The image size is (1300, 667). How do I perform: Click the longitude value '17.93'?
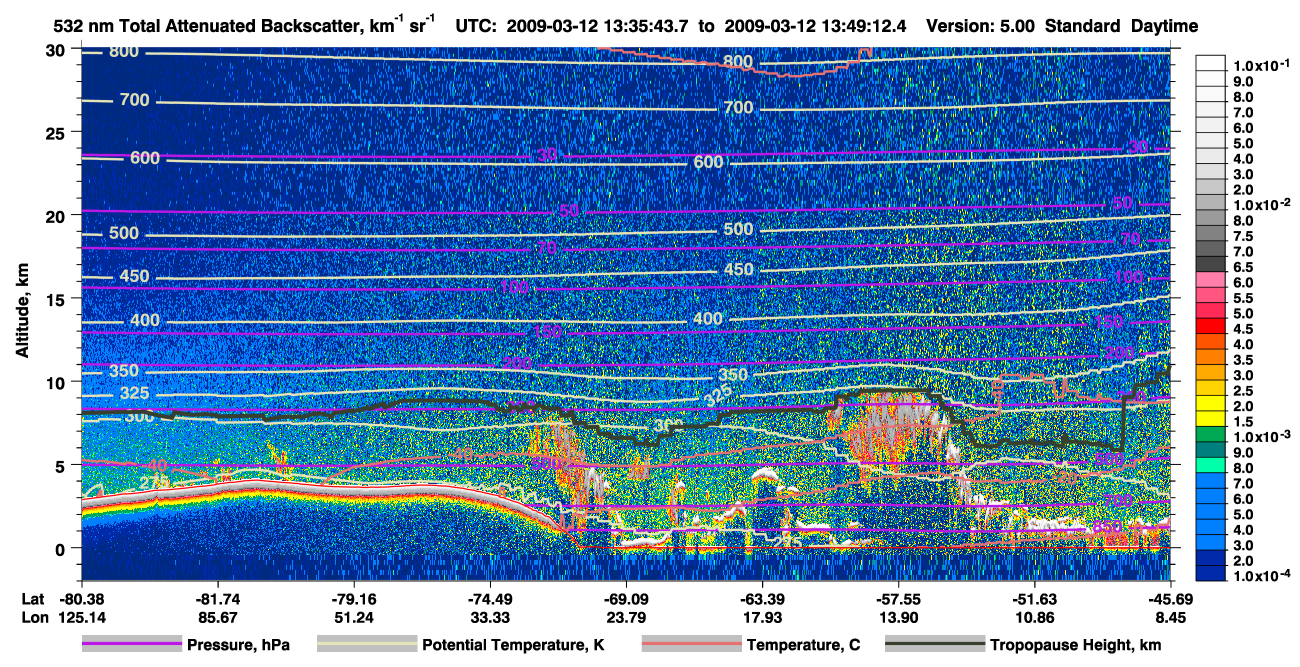click(762, 617)
